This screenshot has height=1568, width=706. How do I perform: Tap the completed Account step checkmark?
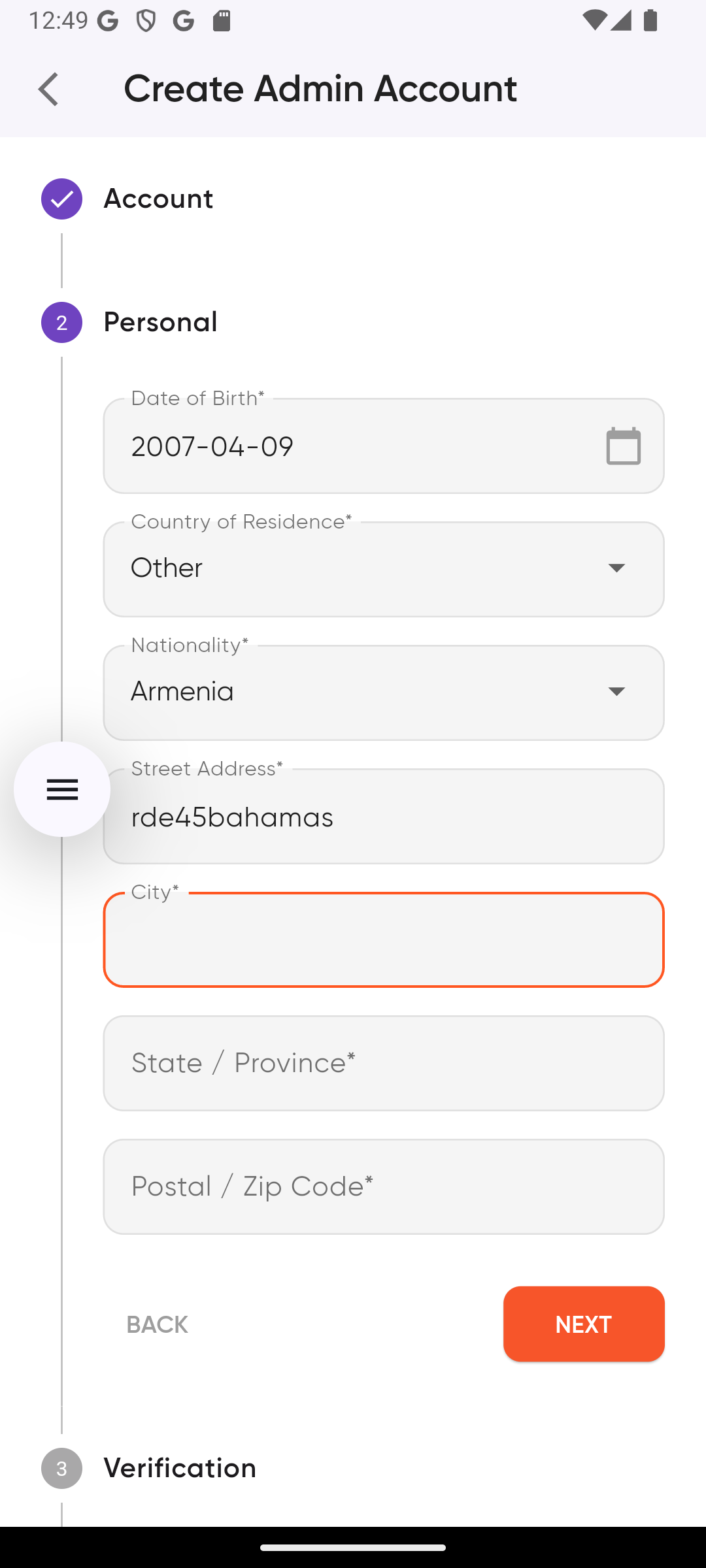(x=61, y=199)
